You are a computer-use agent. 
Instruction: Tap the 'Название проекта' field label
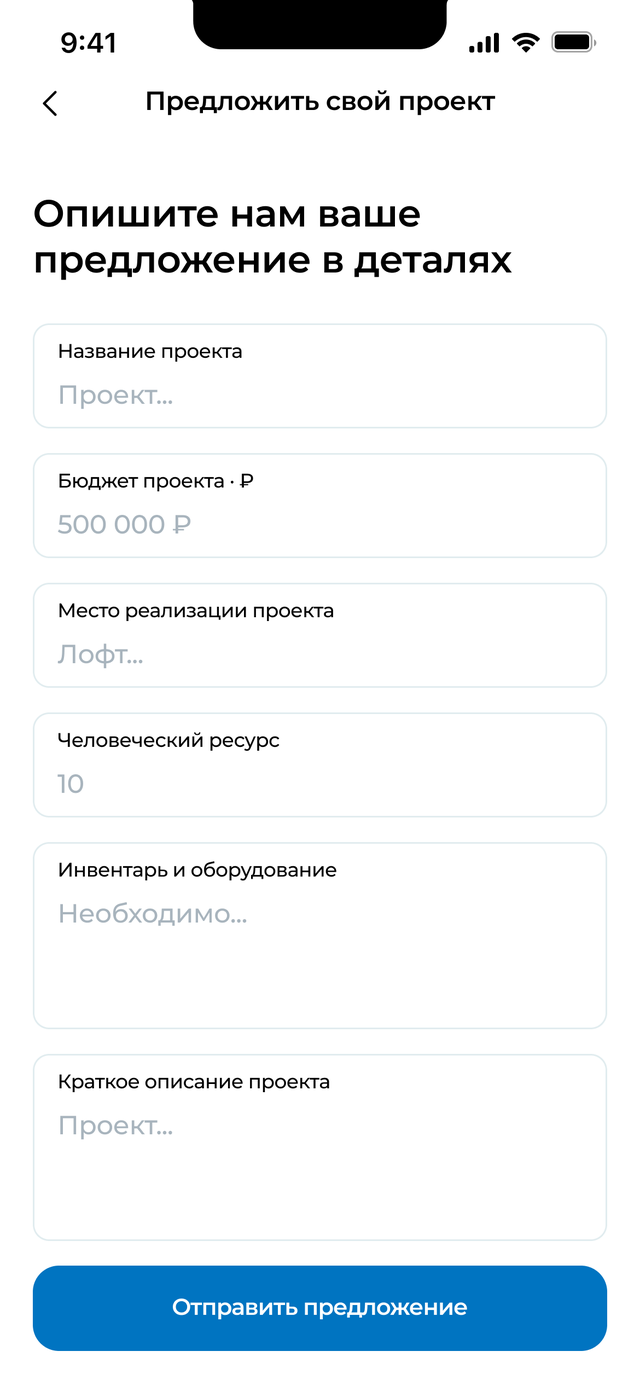[x=150, y=351]
